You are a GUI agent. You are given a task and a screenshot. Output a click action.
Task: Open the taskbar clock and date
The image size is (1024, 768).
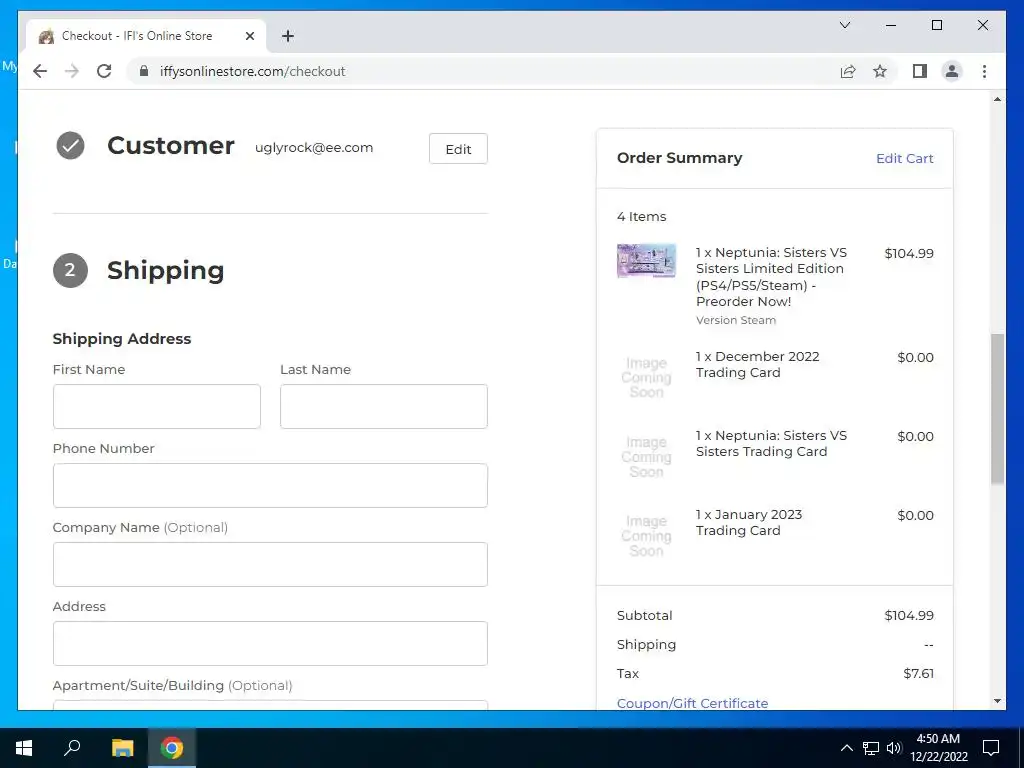click(938, 748)
